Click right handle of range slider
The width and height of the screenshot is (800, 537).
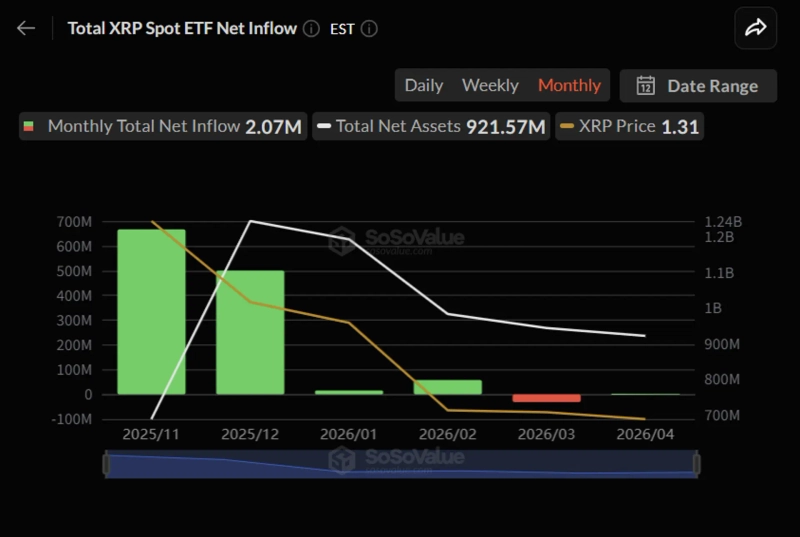pos(696,464)
